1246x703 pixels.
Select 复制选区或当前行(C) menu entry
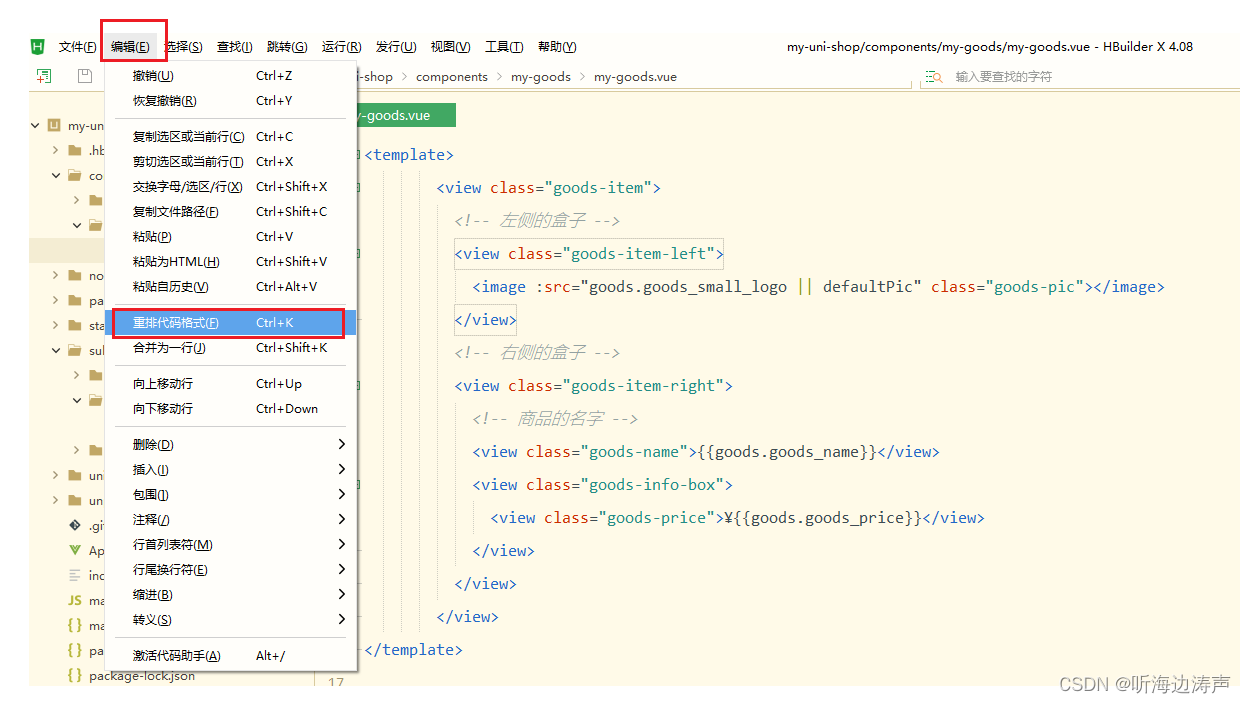[x=230, y=137]
